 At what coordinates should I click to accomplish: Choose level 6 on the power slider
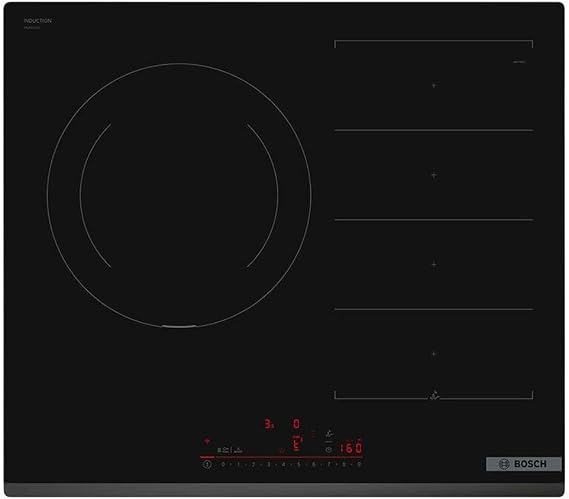pos(314,464)
